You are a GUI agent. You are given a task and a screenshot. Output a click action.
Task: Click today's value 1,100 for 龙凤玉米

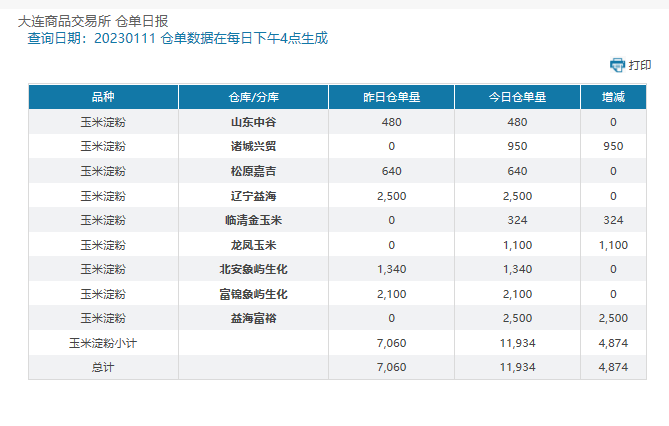tap(517, 245)
